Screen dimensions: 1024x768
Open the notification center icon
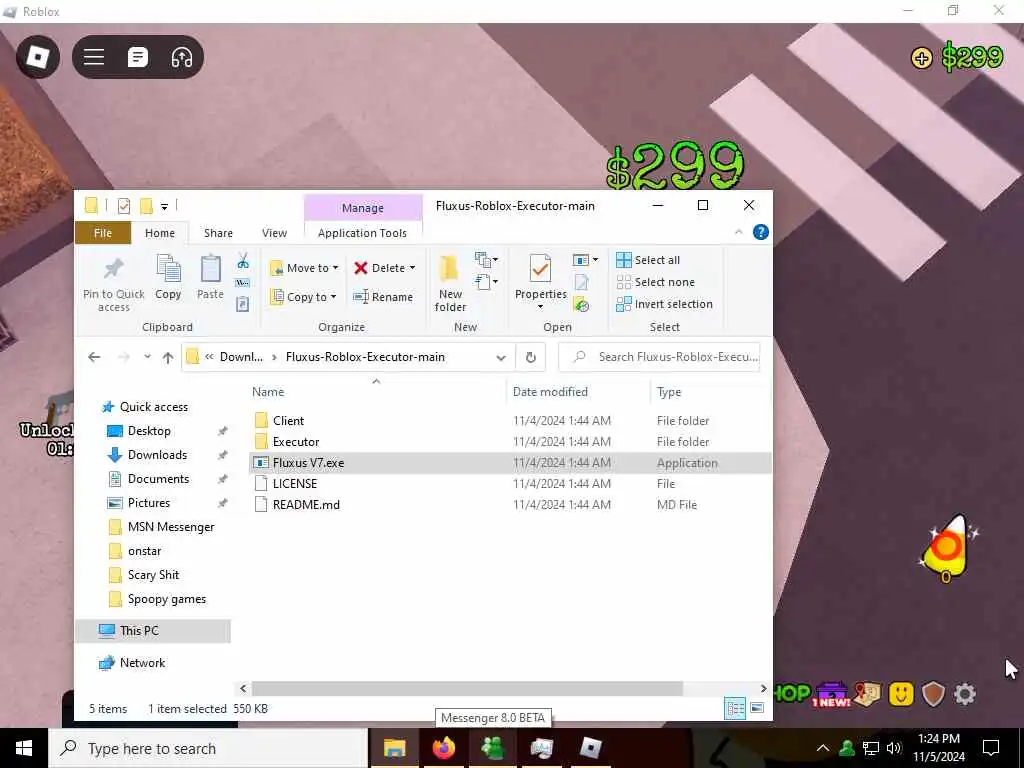pyautogui.click(x=991, y=748)
